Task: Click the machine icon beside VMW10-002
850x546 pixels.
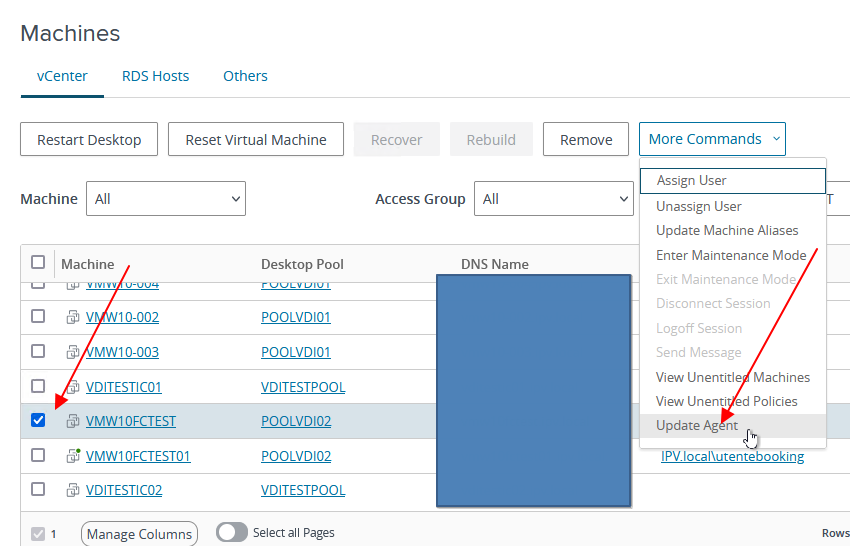Action: (x=73, y=317)
